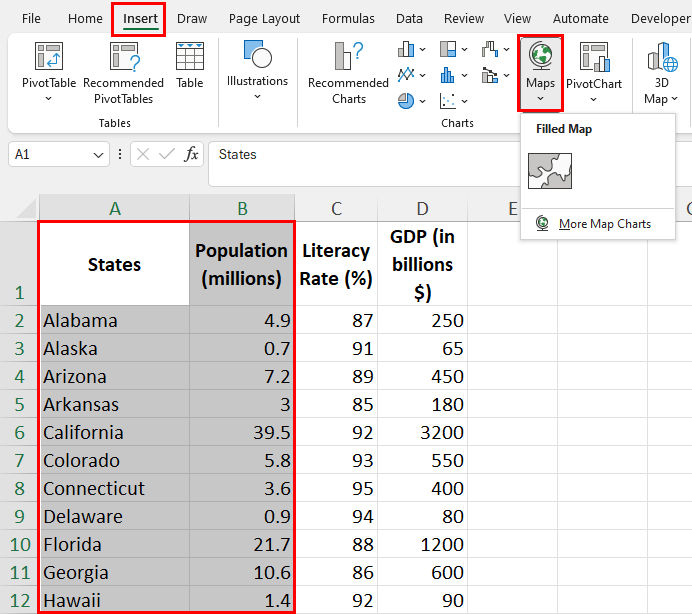Launch the 3D Map tool

(661, 73)
